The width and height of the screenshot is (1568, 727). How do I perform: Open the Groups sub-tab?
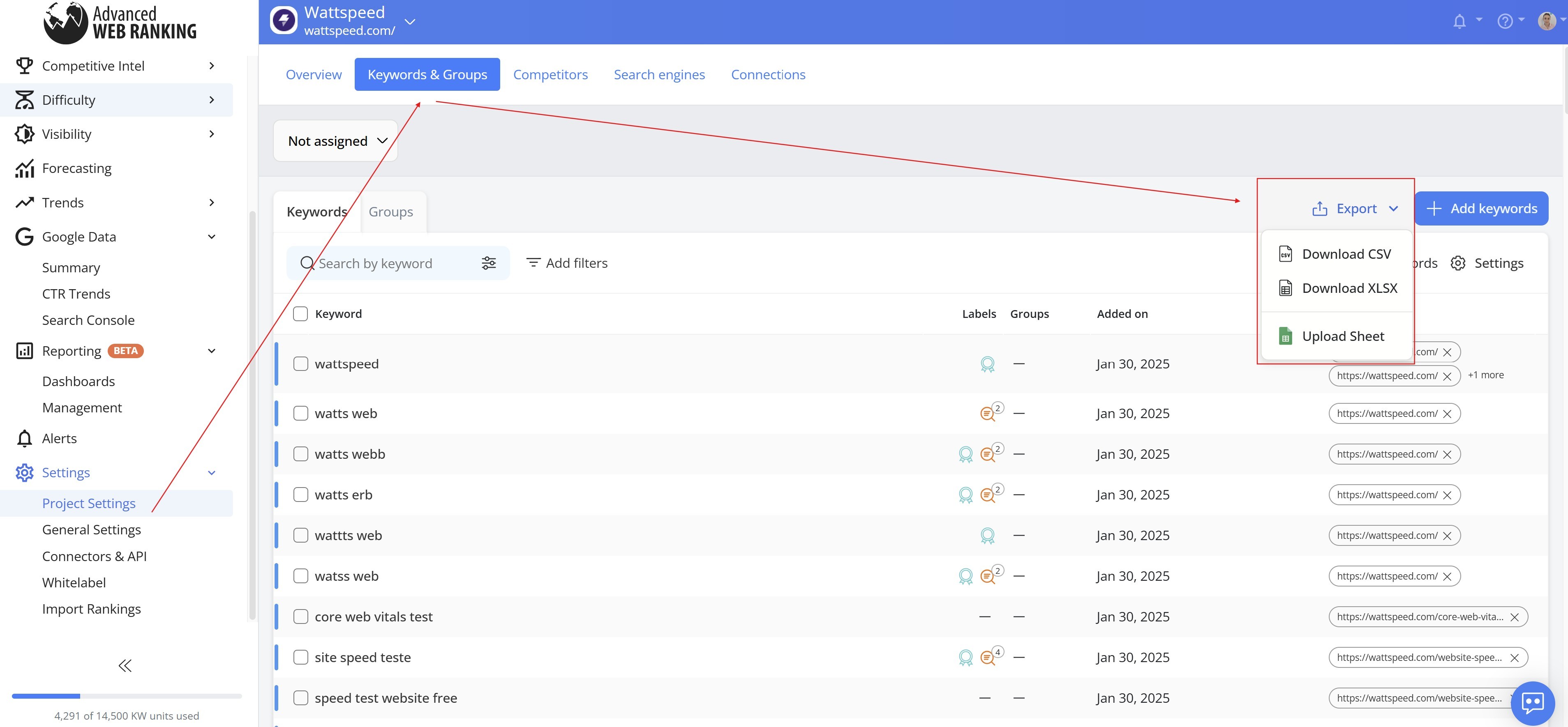[x=391, y=212]
